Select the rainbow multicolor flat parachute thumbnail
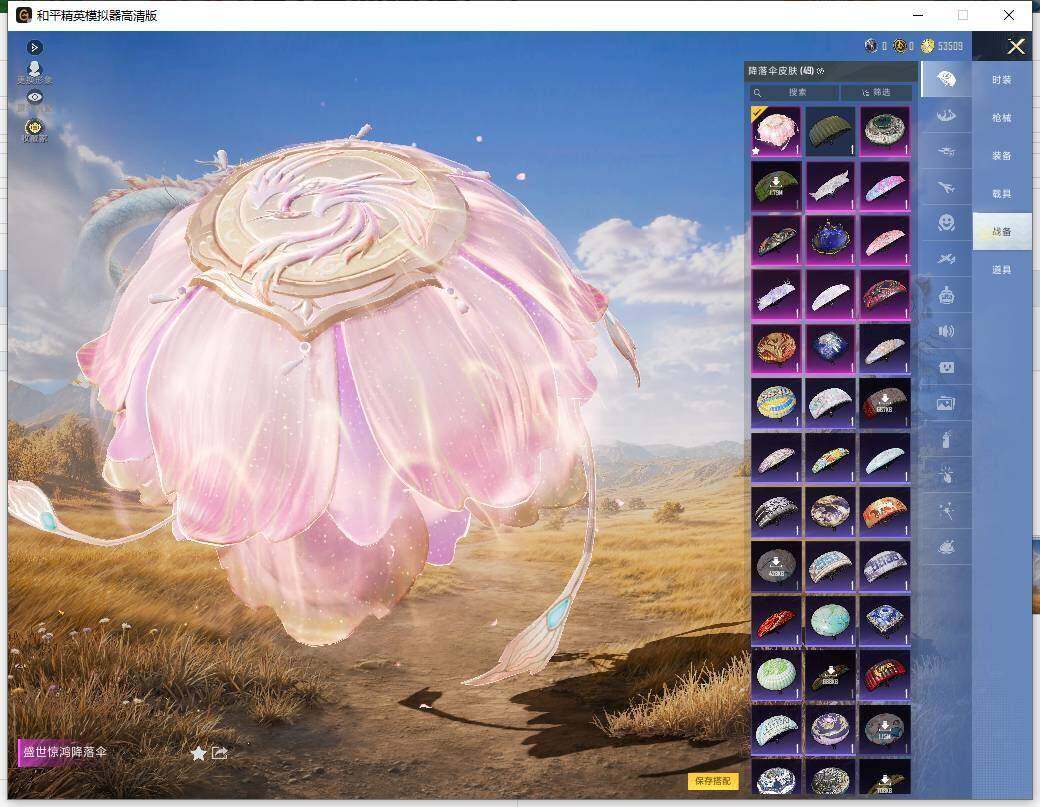 pos(830,458)
